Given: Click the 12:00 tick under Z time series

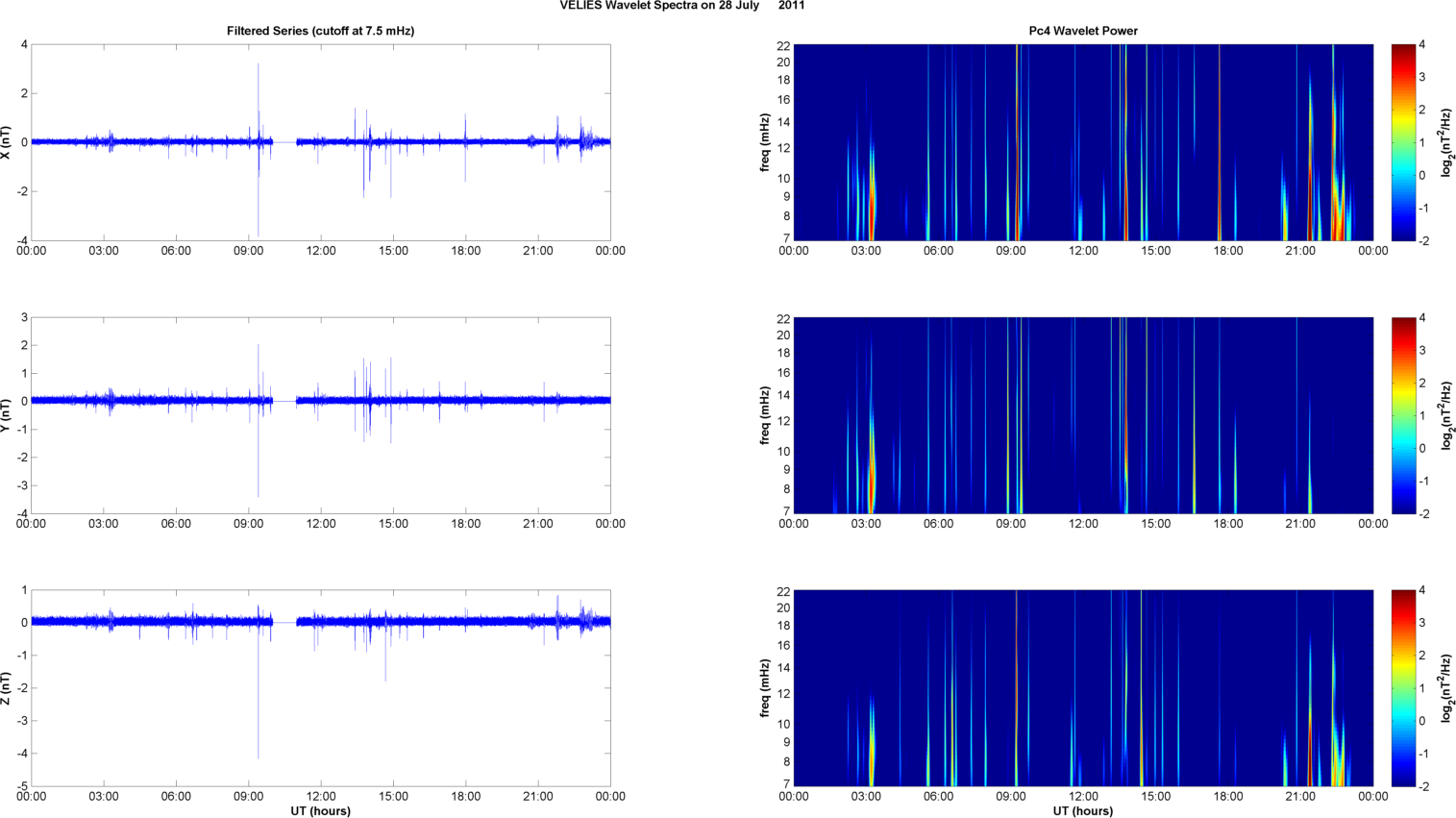Looking at the screenshot, I should (x=321, y=796).
